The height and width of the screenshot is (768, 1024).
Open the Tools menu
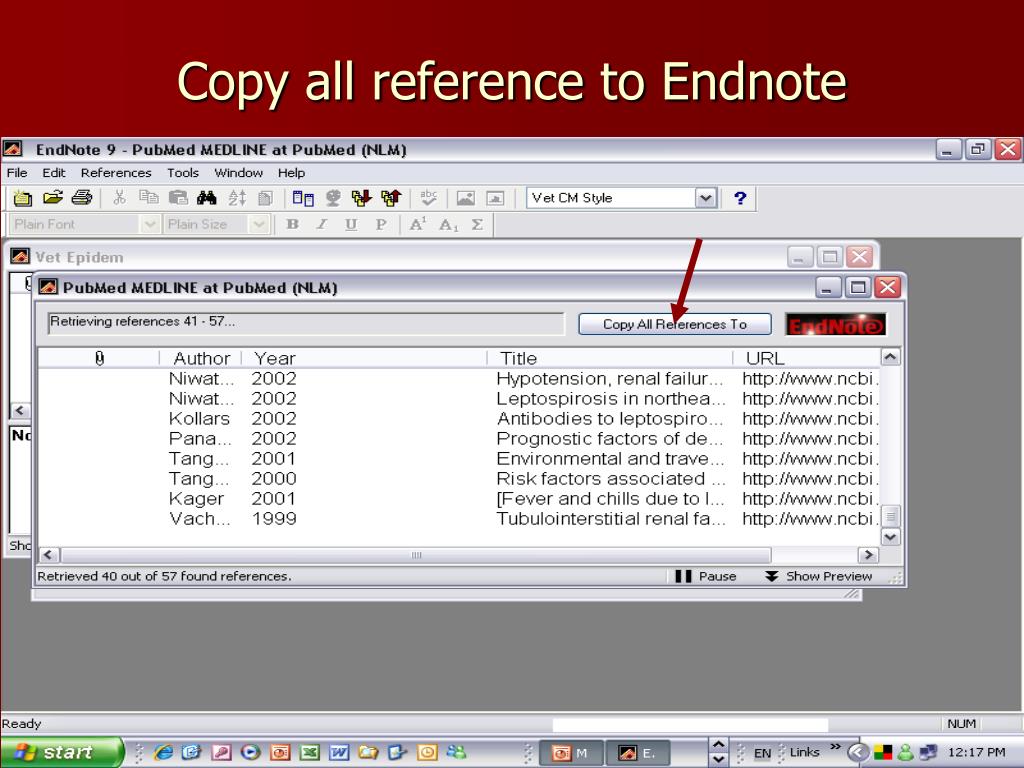pos(182,172)
